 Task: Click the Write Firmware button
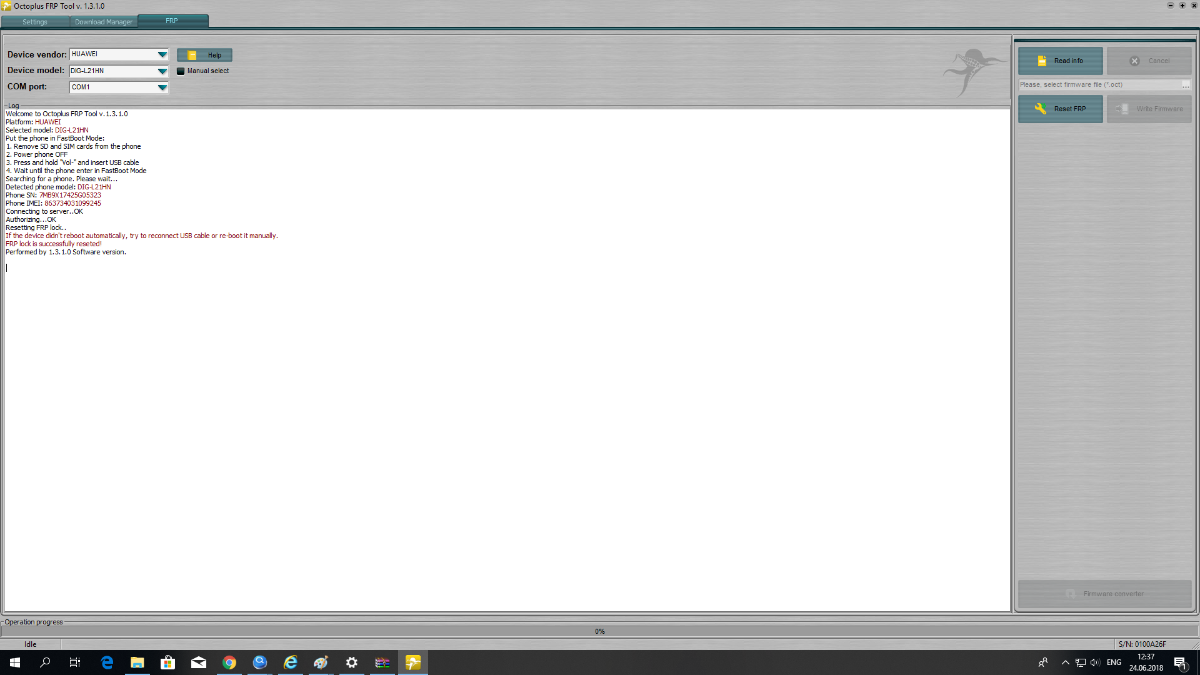pyautogui.click(x=1149, y=109)
